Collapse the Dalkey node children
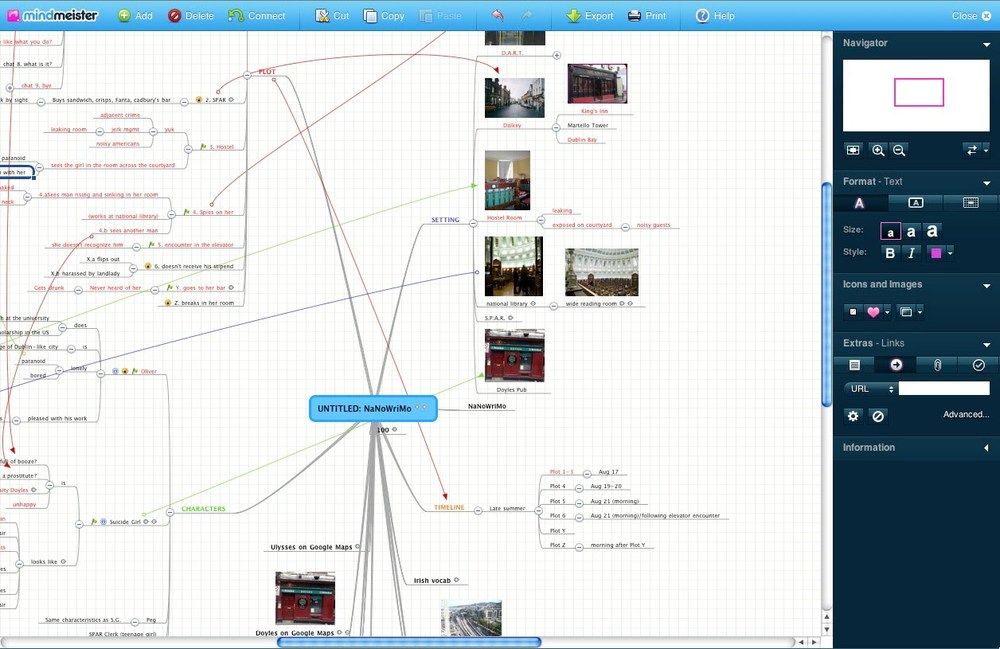This screenshot has width=1000, height=649. pyautogui.click(x=556, y=128)
